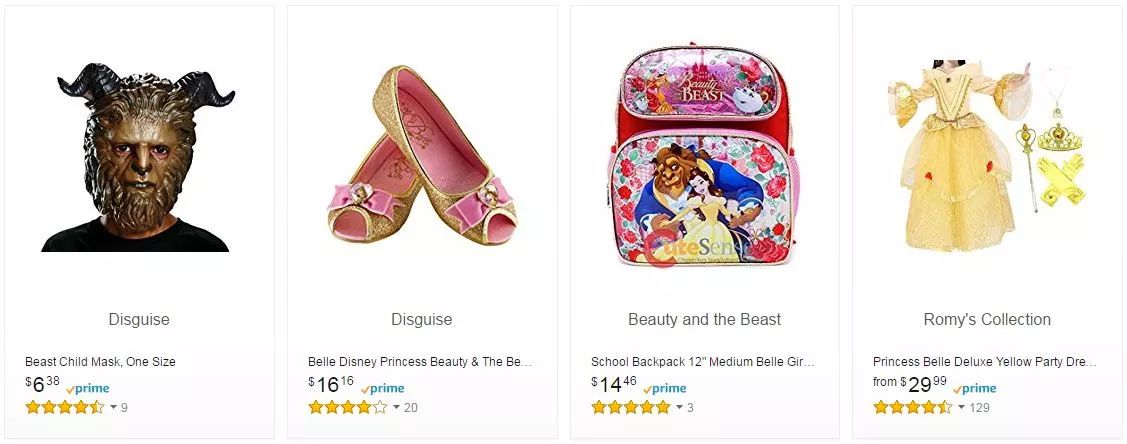This screenshot has height=444, width=1127.
Task: Click the Beast Child Mask, One Size title
Action: tap(100, 362)
